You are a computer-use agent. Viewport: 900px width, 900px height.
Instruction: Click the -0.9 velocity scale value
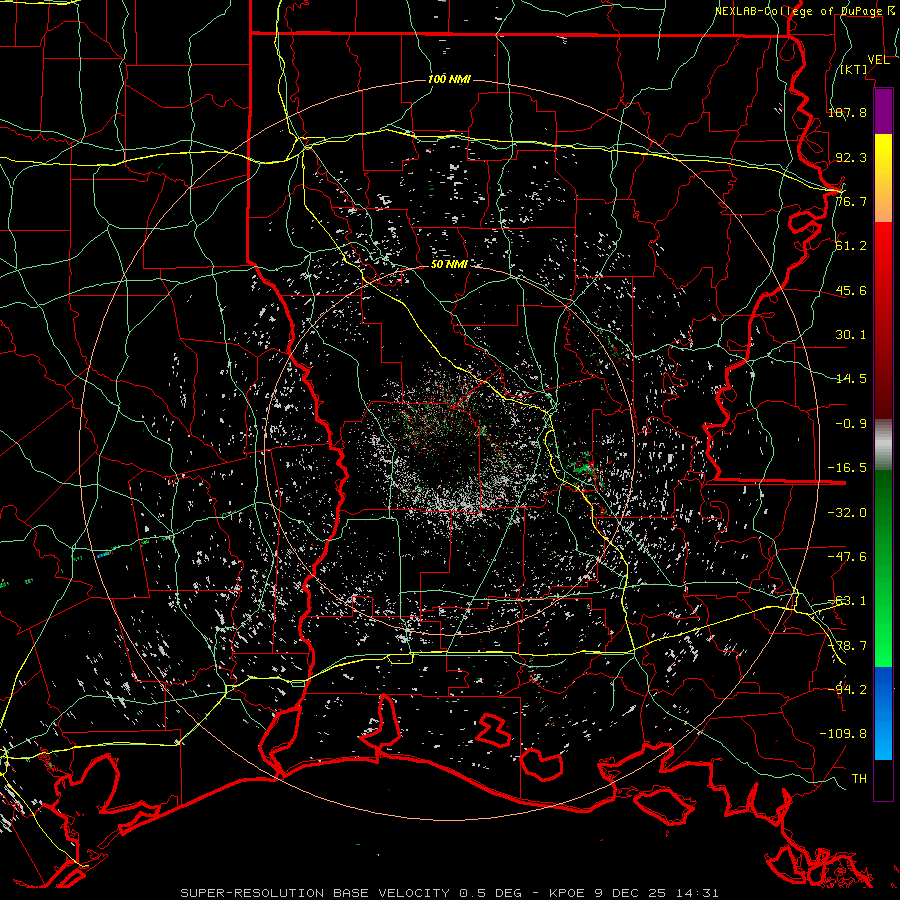pos(851,424)
